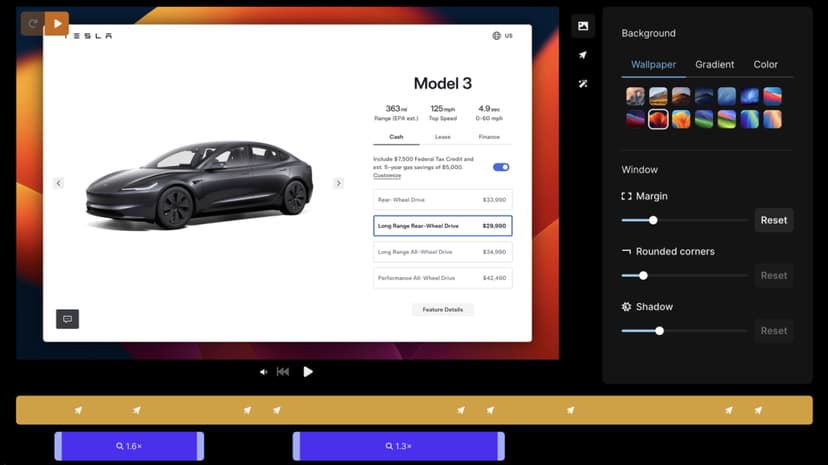Click the orange play icon above the preview
This screenshot has width=828, height=465.
57,23
